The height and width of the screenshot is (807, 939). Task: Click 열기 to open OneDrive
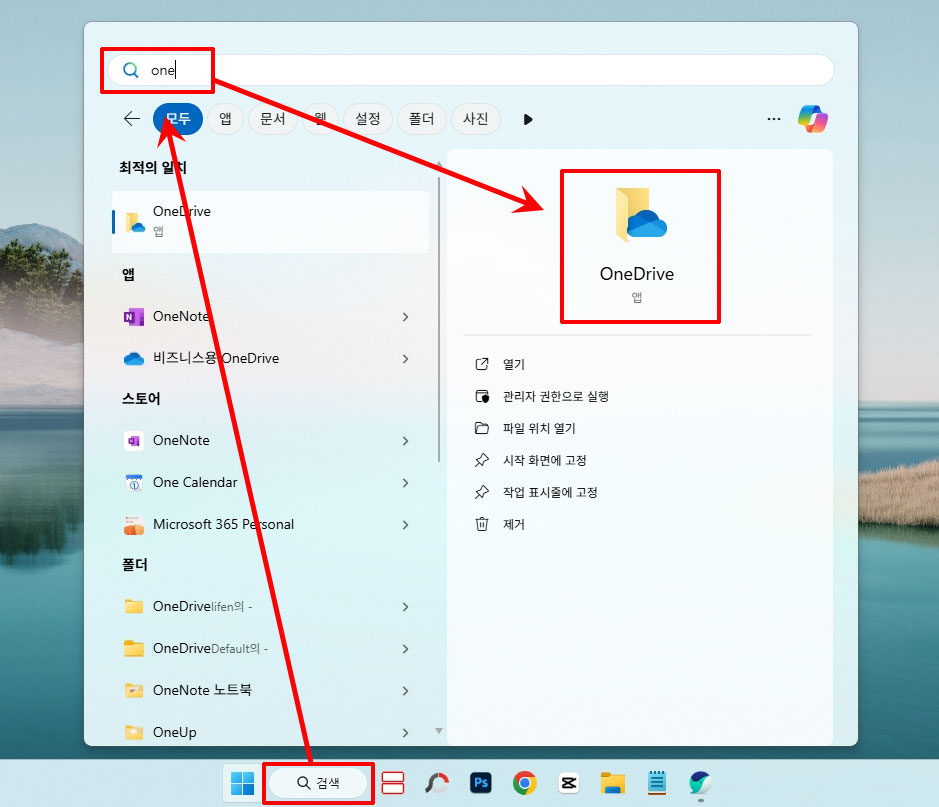513,364
